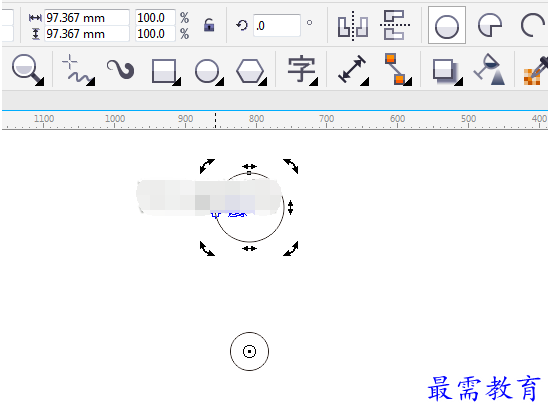
Task: Select the Ellipse tool in toolbox
Action: pos(209,71)
